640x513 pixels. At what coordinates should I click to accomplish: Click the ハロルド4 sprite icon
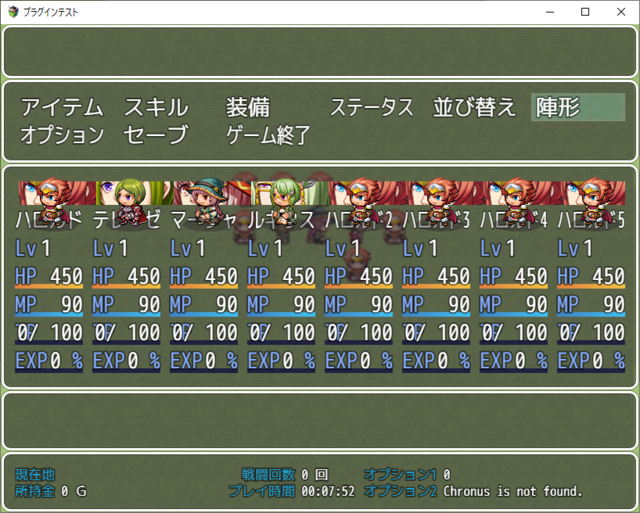517,202
